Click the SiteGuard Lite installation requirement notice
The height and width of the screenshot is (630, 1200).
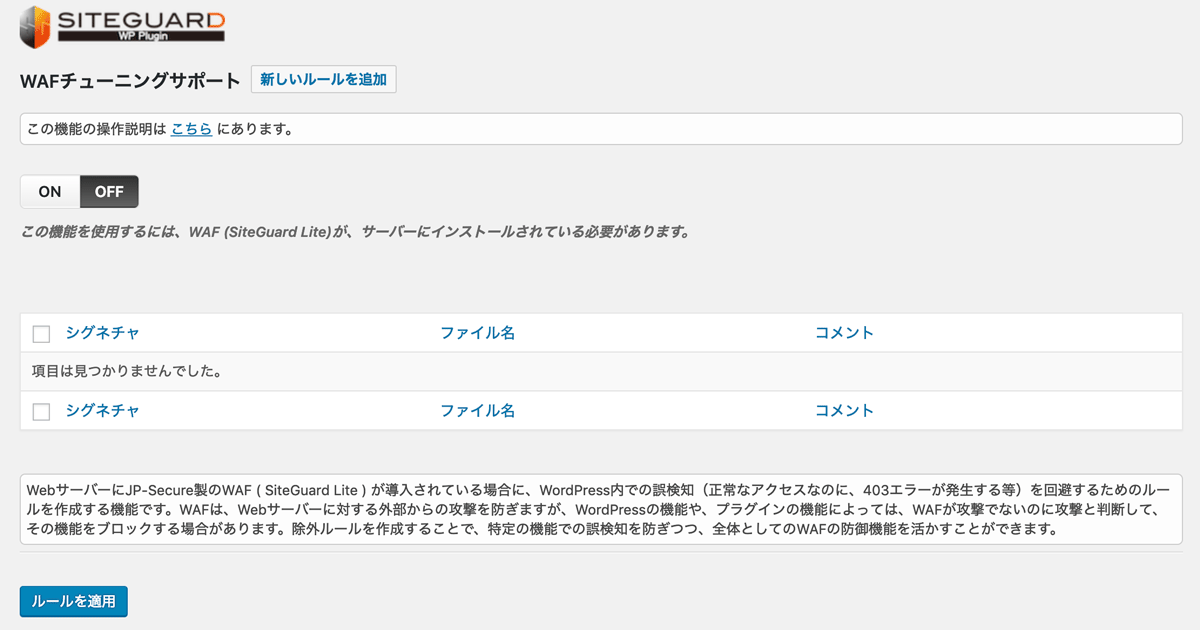point(356,232)
